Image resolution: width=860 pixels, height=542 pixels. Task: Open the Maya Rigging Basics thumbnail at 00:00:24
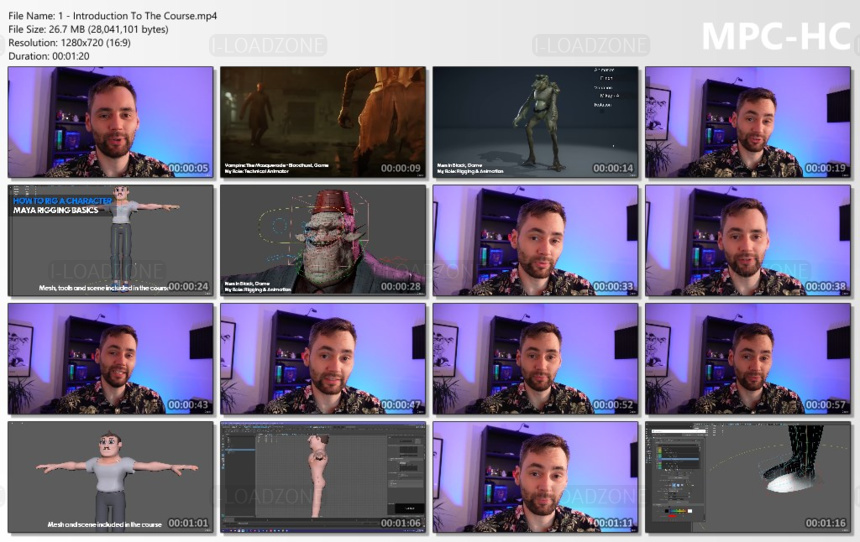(x=111, y=241)
